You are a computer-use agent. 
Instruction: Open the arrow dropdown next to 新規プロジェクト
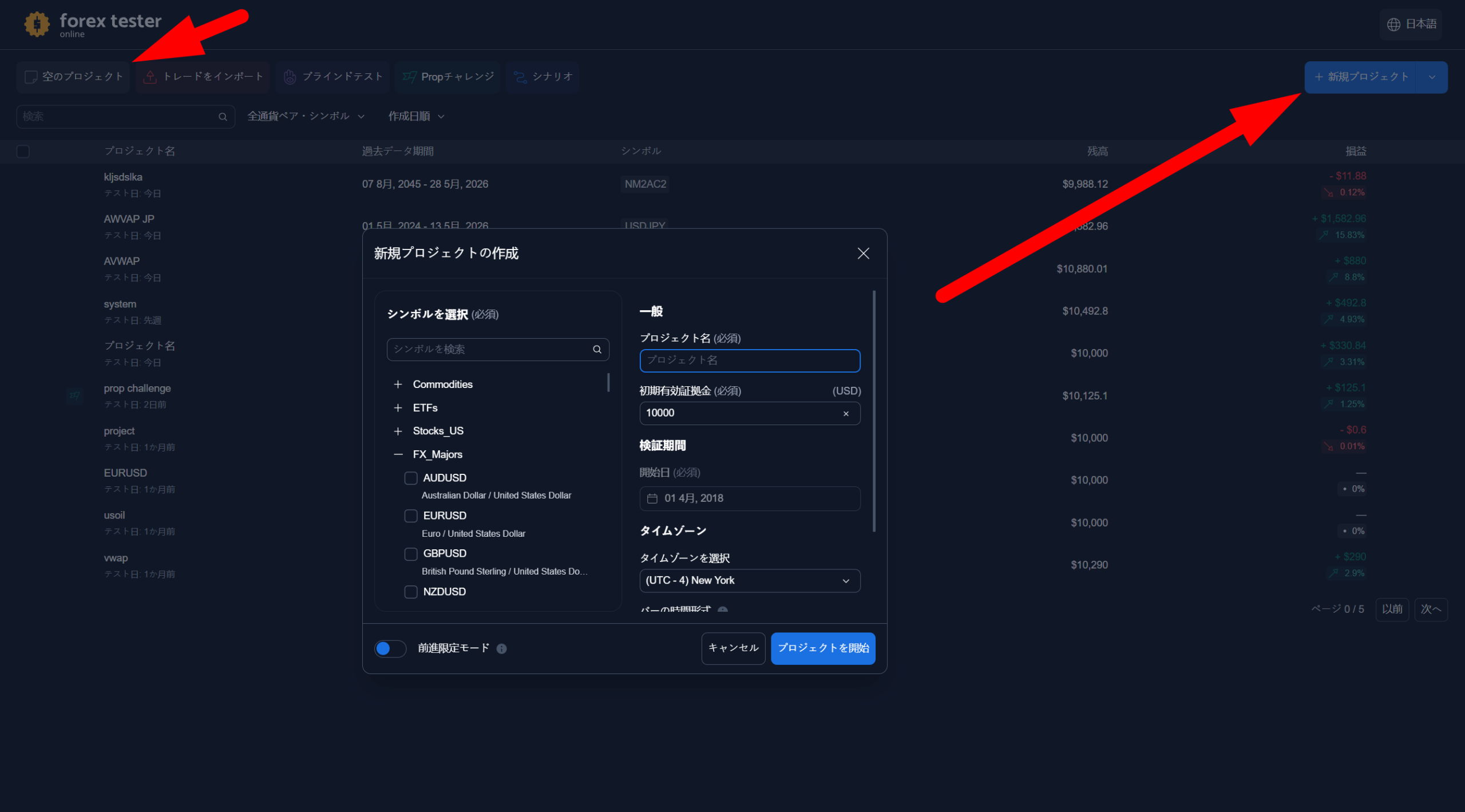tap(1432, 77)
